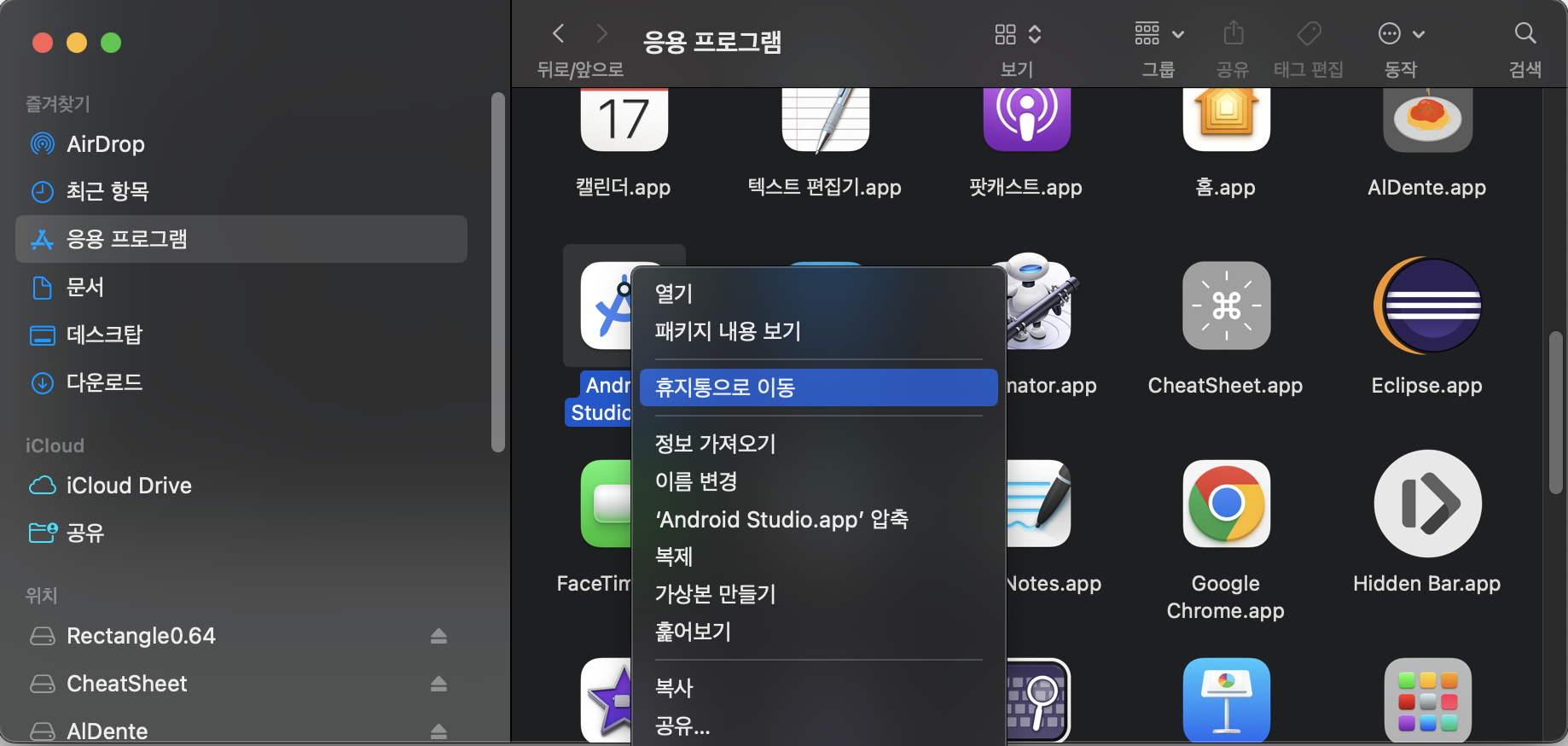The width and height of the screenshot is (1568, 746).
Task: Select 응용 프로그램 in the sidebar
Action: [x=241, y=239]
